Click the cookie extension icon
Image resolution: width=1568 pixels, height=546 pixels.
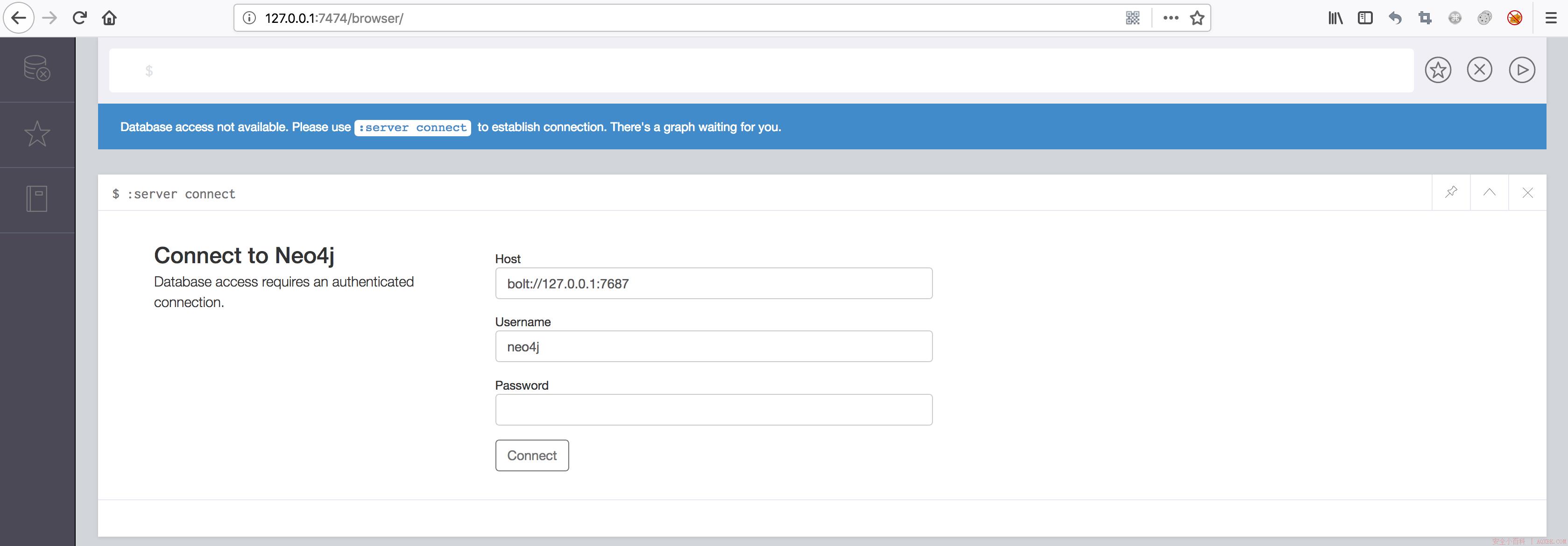pyautogui.click(x=1484, y=18)
